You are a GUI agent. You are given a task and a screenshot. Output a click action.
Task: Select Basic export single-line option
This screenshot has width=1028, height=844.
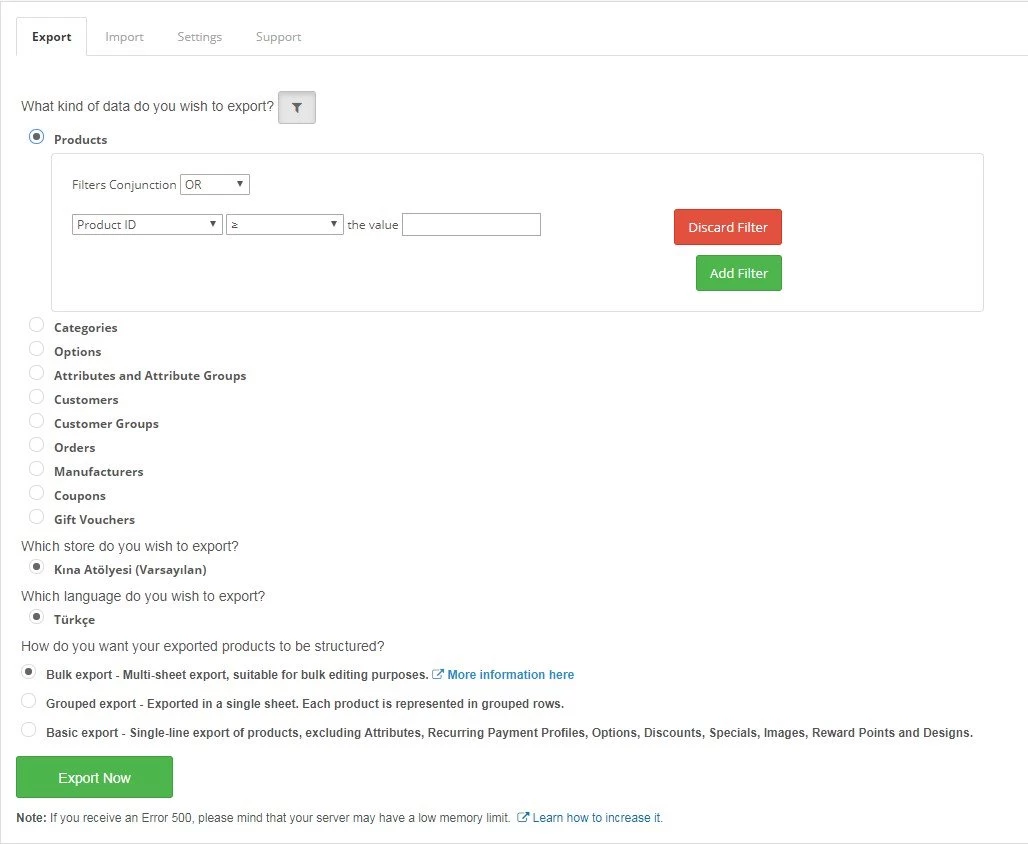coord(29,729)
